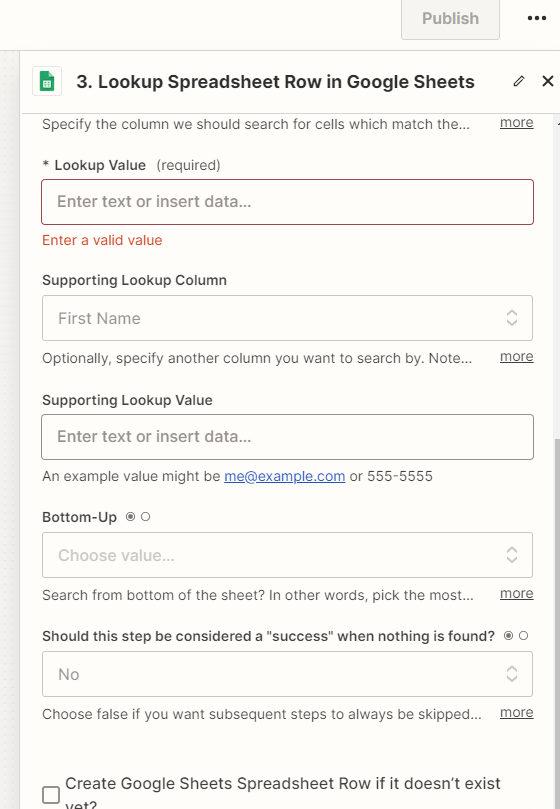Close the step editor panel
Viewport: 560px width, 809px height.
(548, 81)
